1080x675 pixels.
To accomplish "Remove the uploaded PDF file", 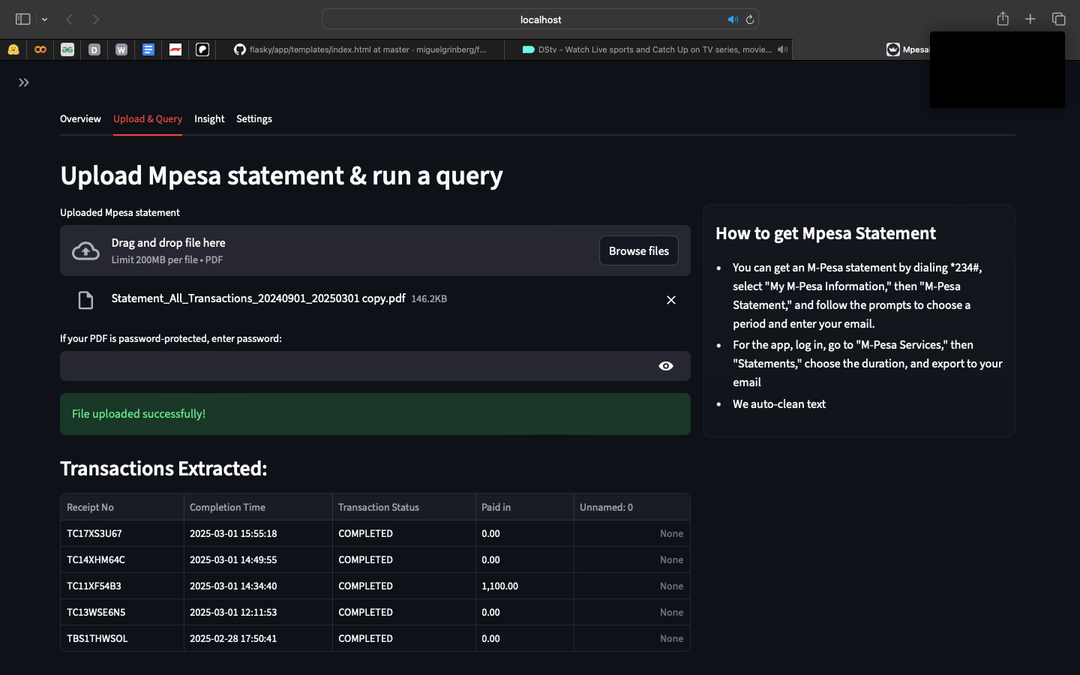I will coord(671,300).
